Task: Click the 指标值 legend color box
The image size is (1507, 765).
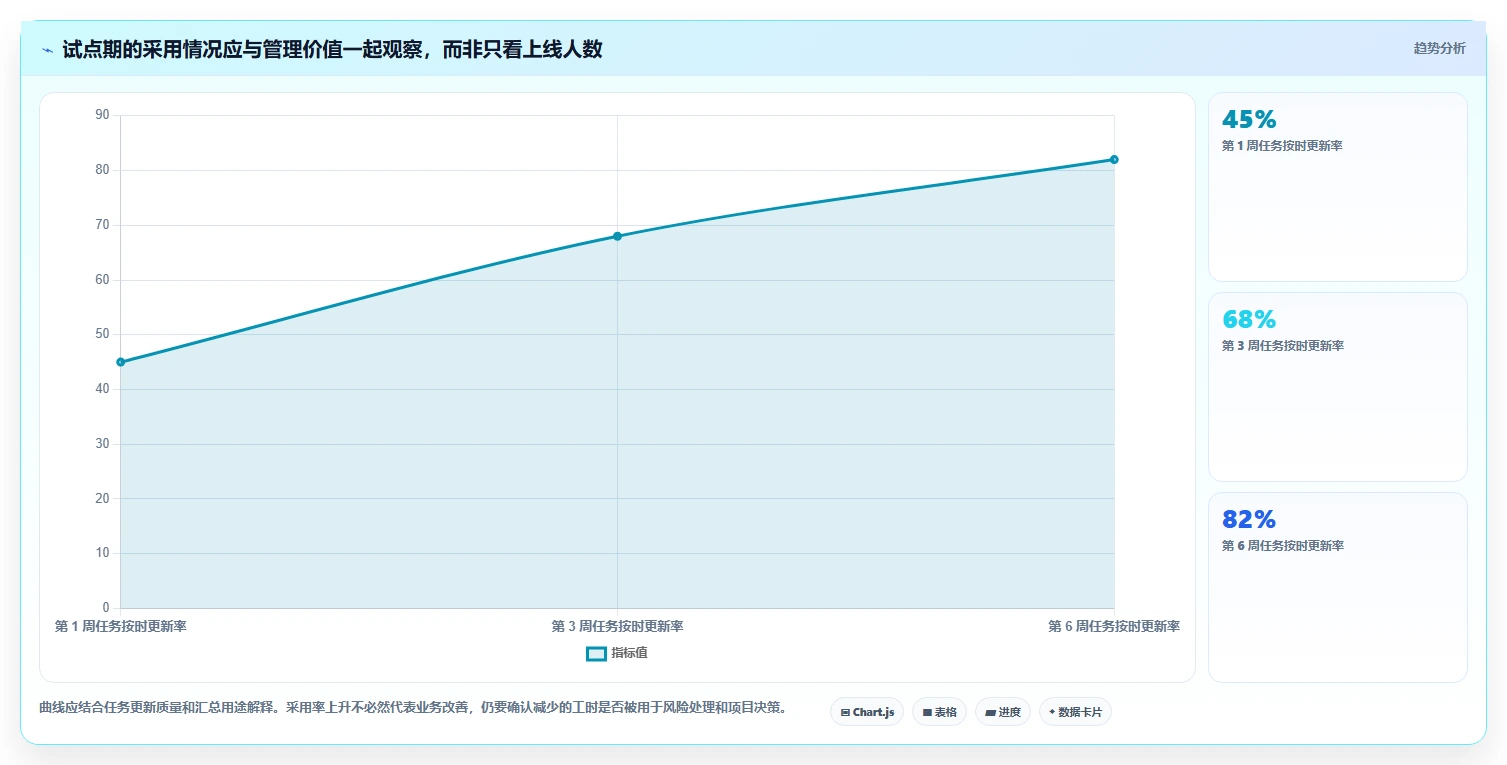Action: click(x=596, y=653)
